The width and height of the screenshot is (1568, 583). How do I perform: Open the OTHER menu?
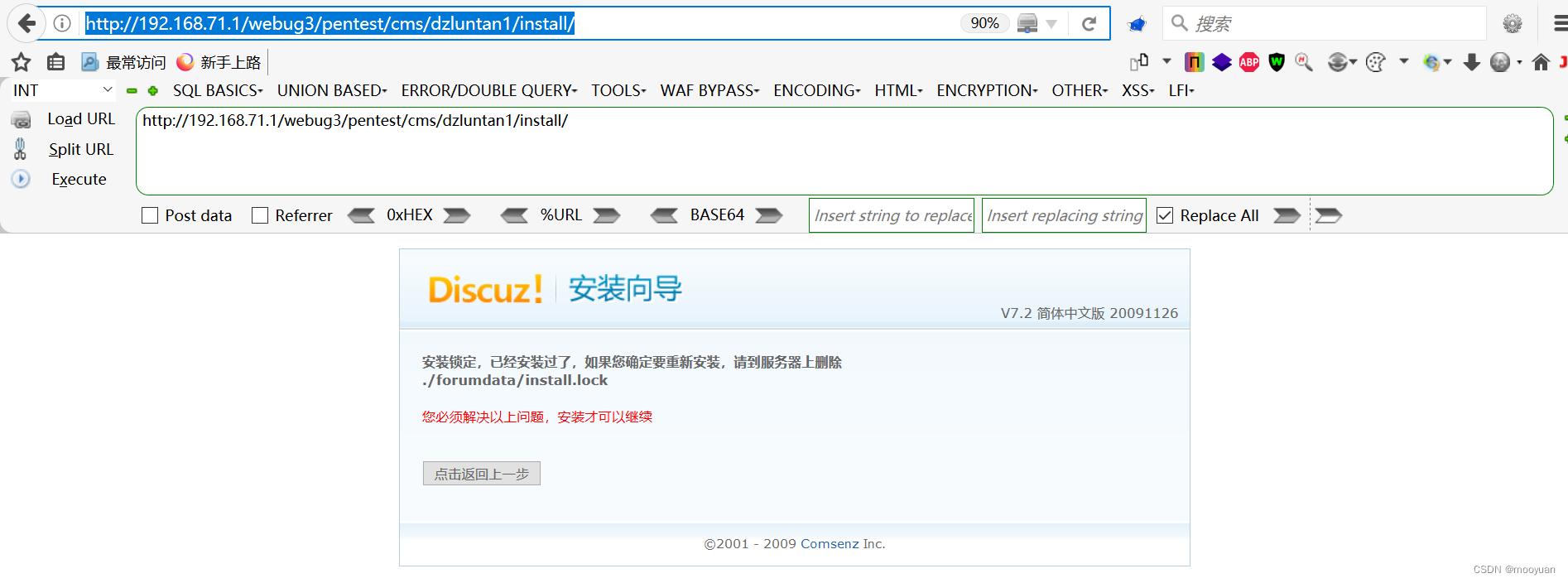1080,90
